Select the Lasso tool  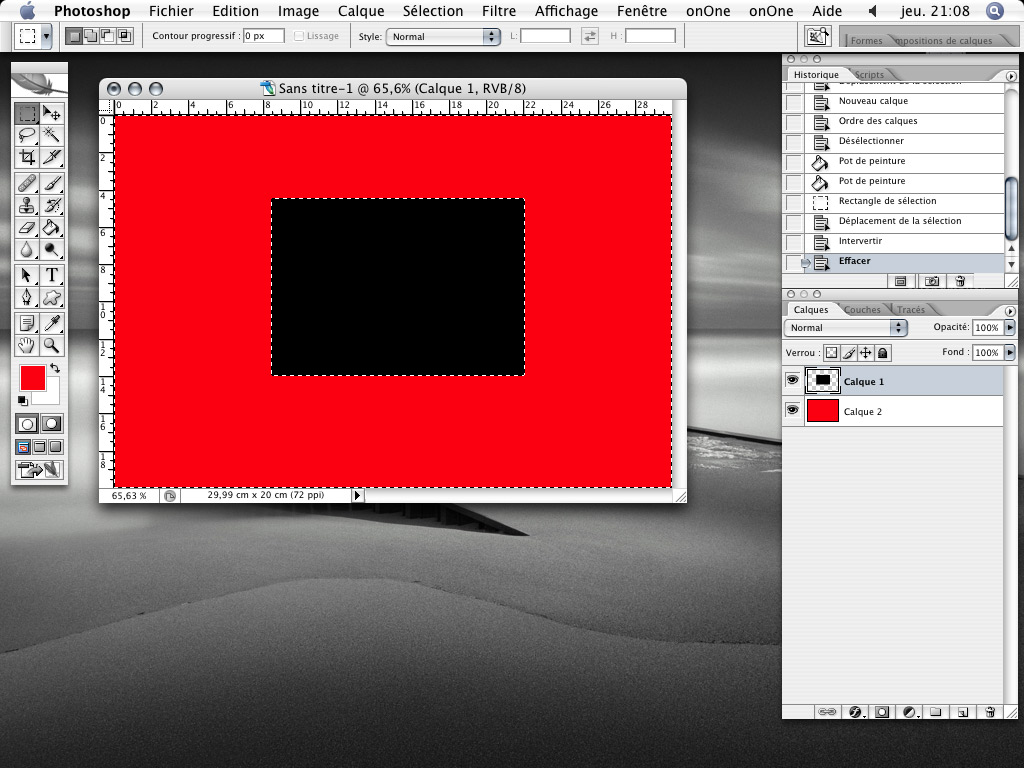point(27,135)
